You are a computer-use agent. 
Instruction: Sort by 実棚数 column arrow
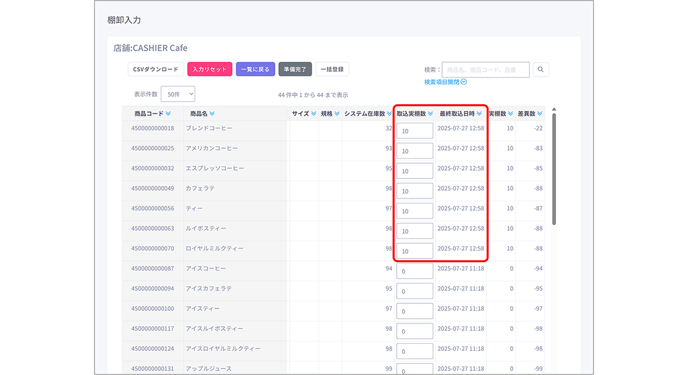pyautogui.click(x=510, y=114)
